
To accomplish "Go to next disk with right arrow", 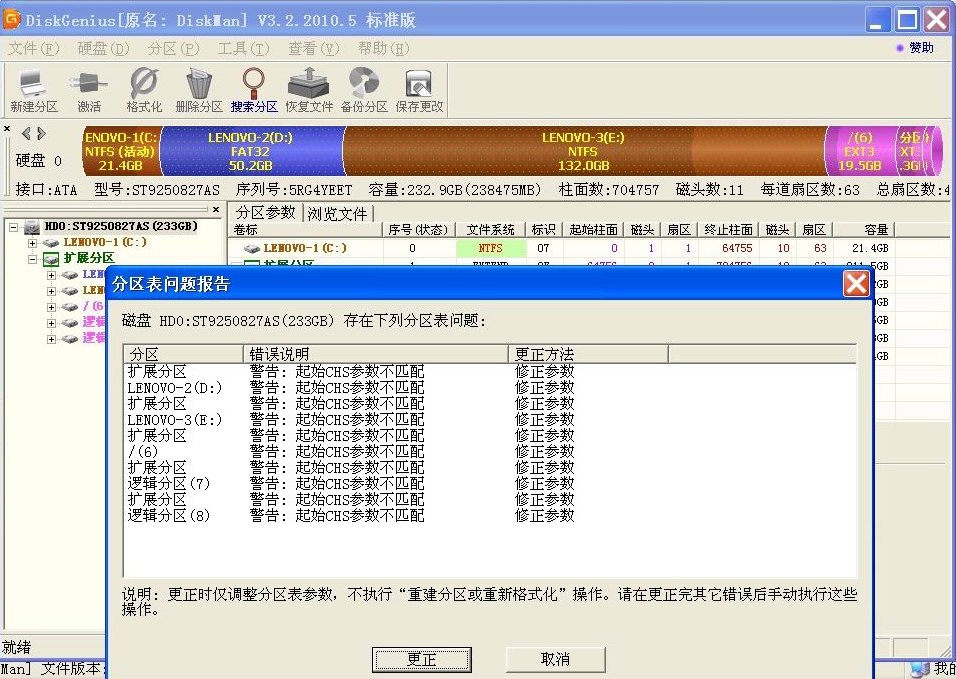I will 41,133.
